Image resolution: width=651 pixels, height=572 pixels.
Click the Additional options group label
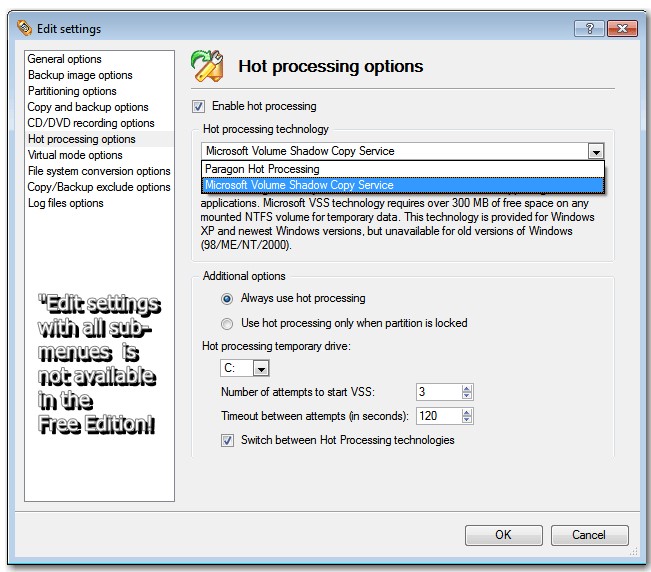click(244, 276)
